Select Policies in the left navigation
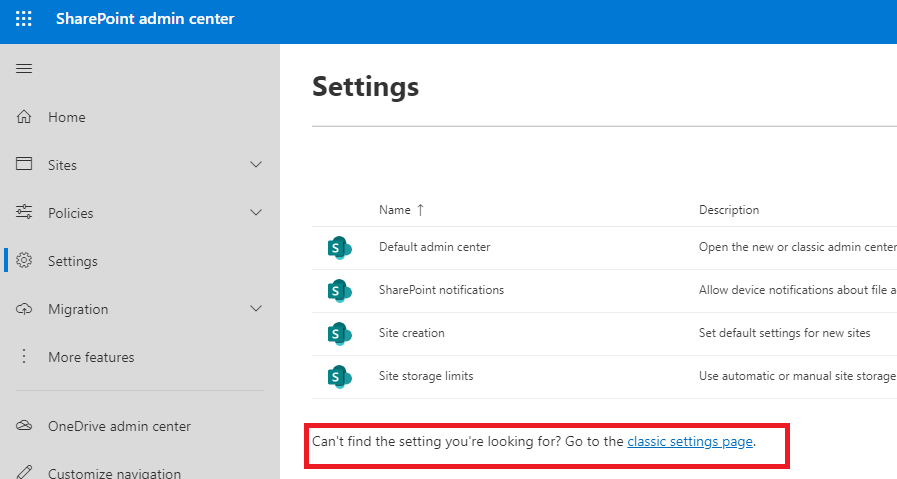 [70, 213]
